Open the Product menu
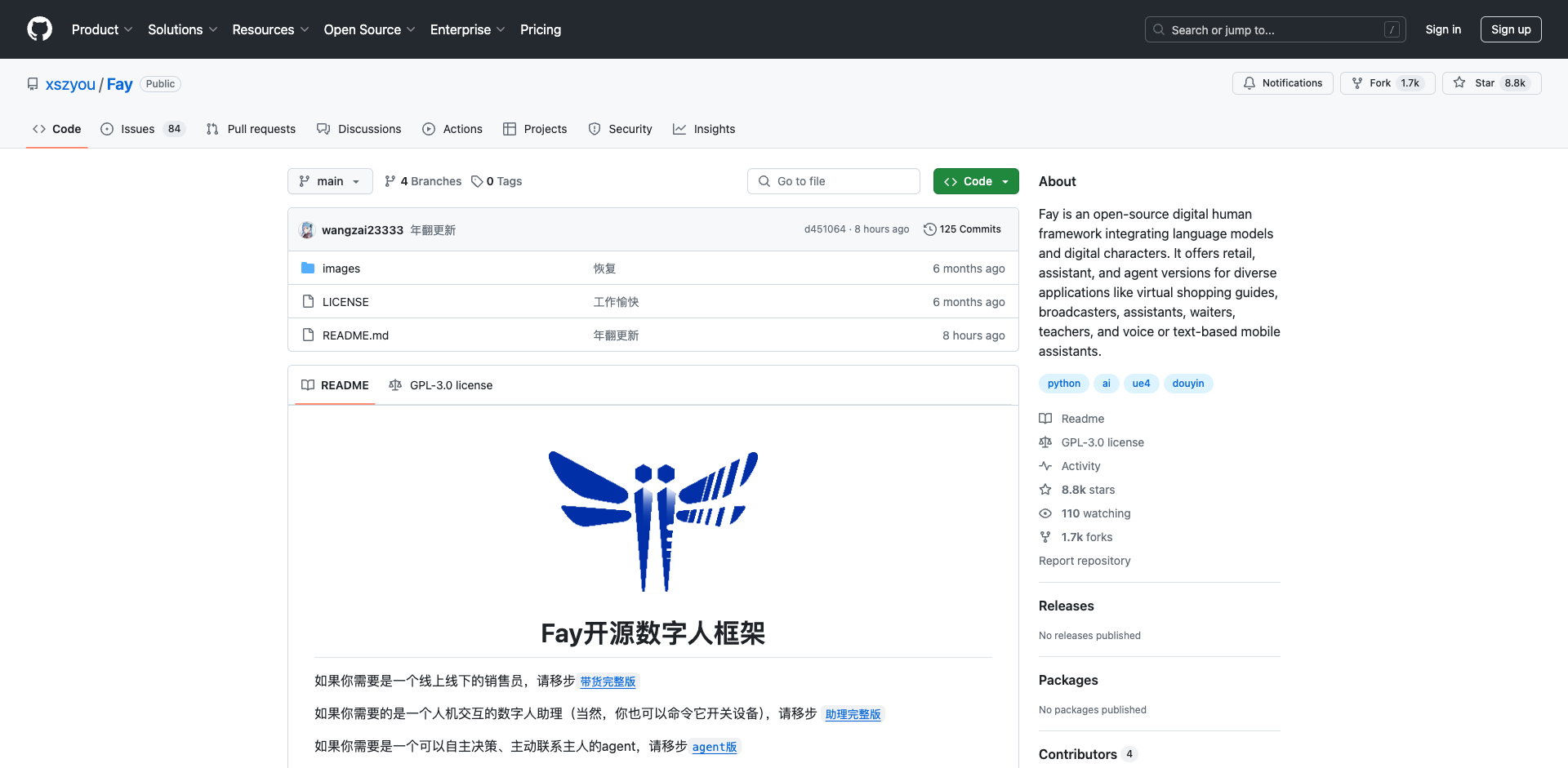This screenshot has width=1568, height=768. point(101,29)
